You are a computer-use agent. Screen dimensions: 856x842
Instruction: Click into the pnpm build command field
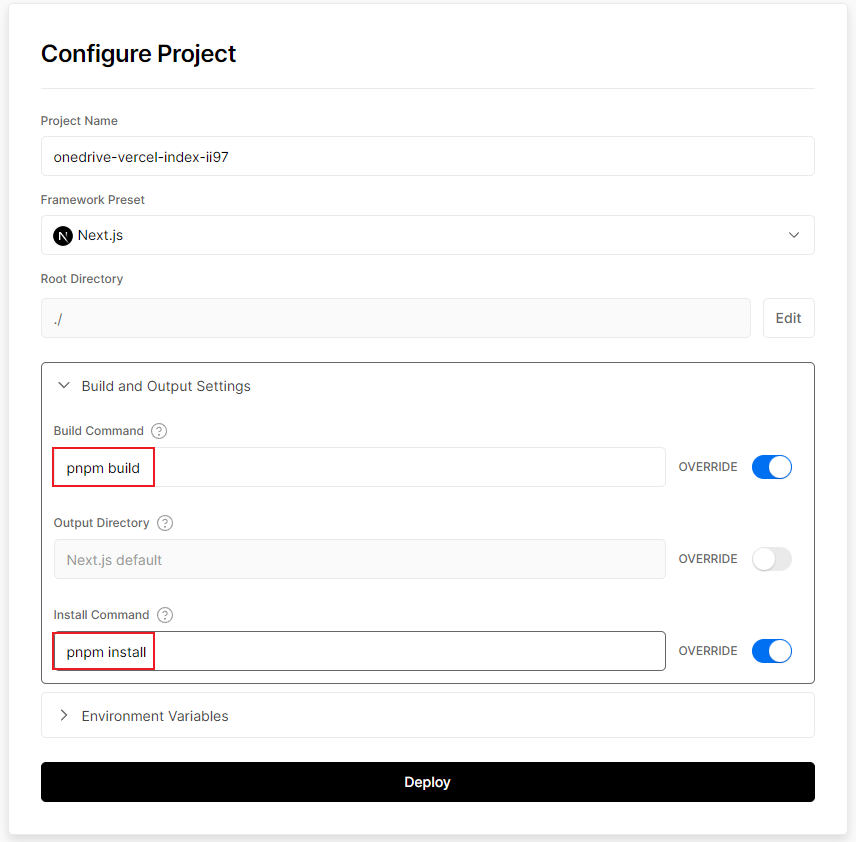point(400,467)
